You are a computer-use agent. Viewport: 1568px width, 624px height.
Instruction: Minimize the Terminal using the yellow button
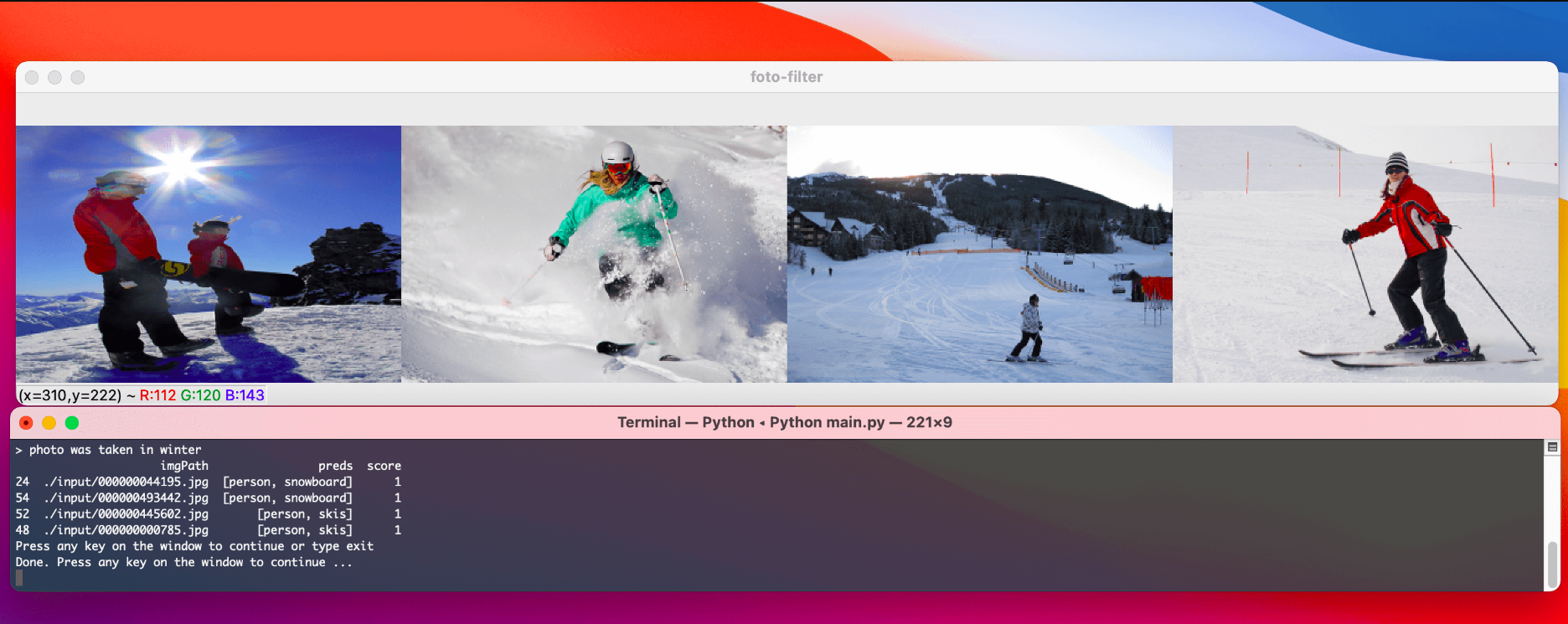click(x=49, y=423)
